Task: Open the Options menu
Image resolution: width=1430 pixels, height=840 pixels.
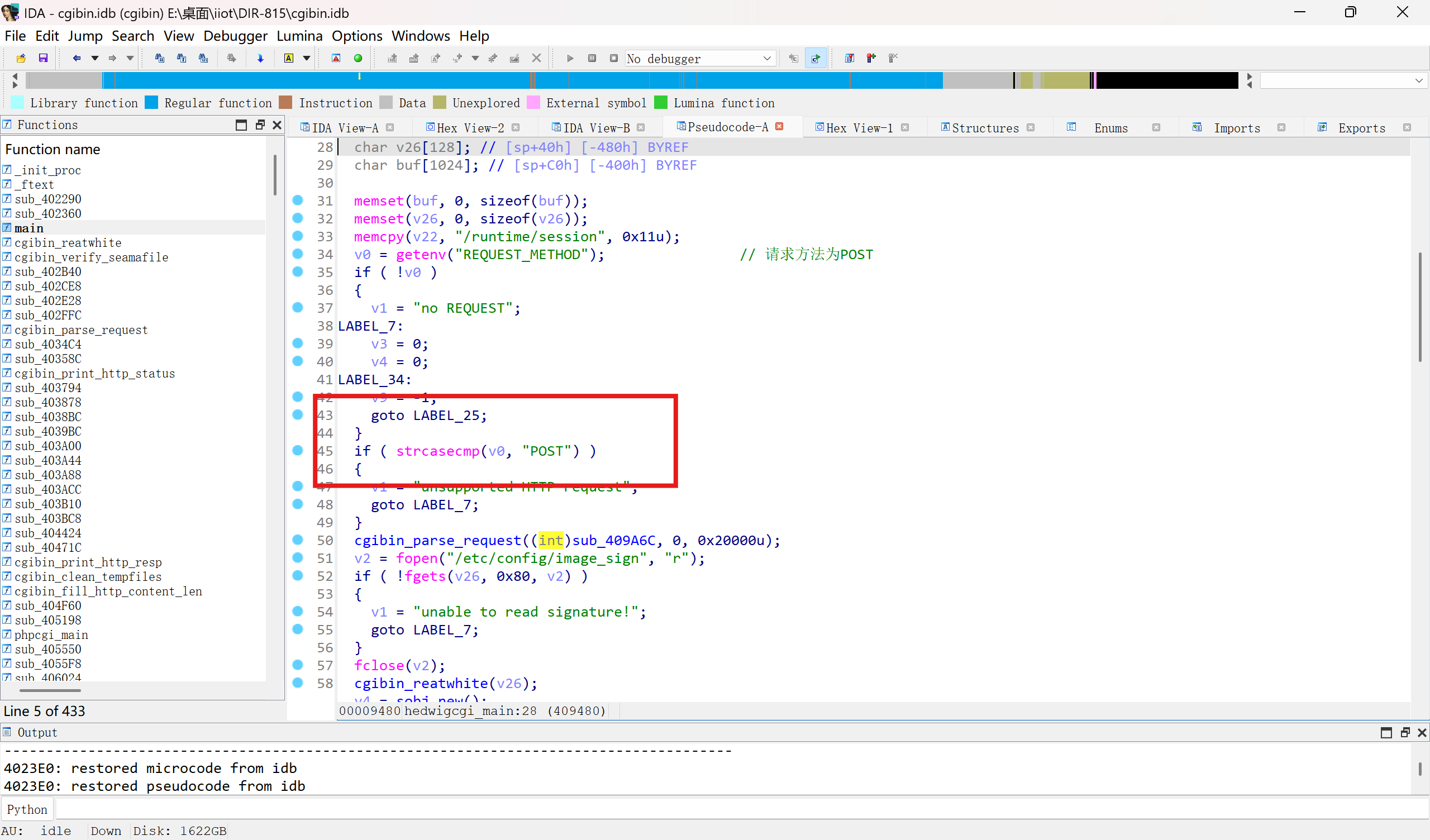Action: (357, 36)
